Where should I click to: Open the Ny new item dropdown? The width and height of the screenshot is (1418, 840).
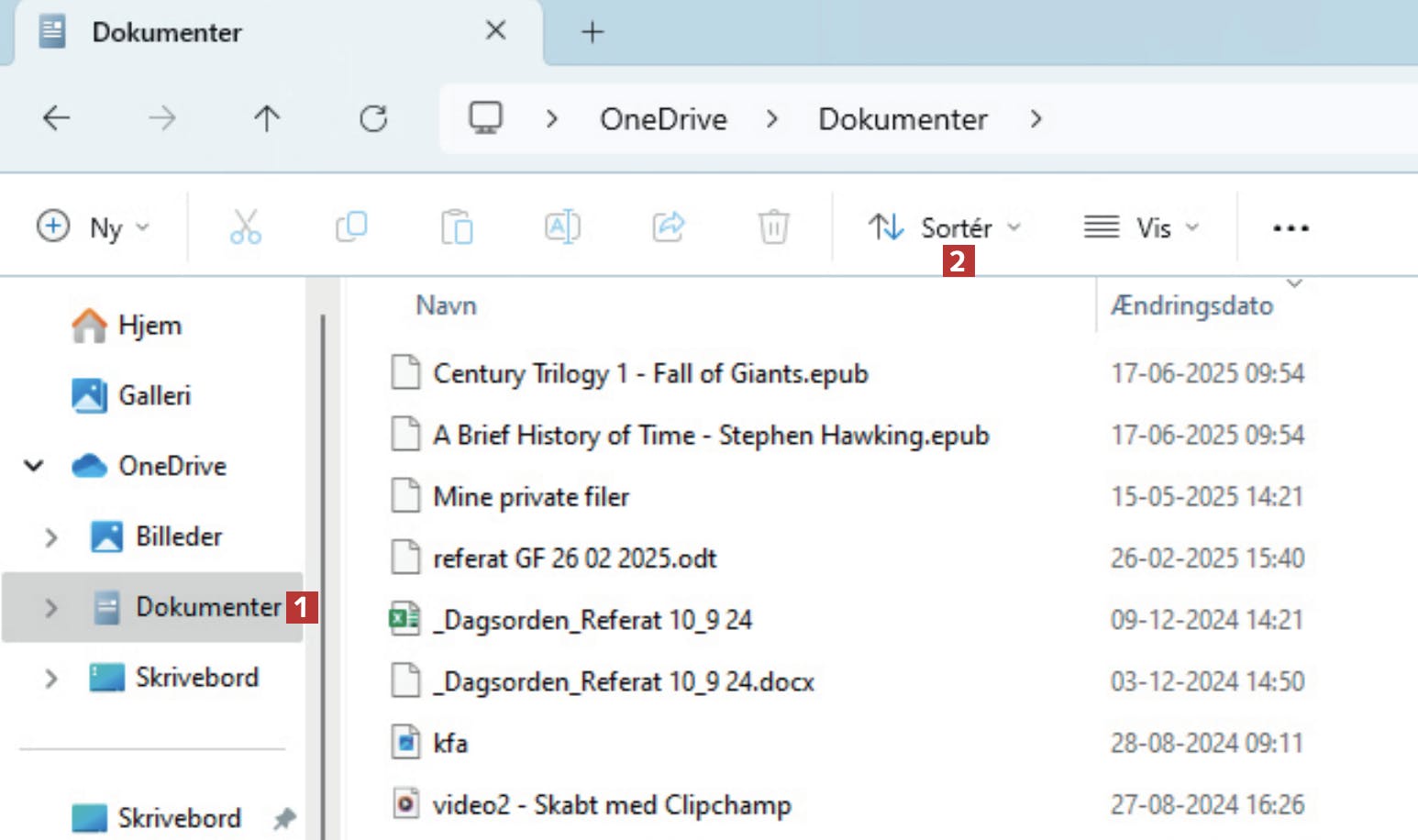[93, 227]
